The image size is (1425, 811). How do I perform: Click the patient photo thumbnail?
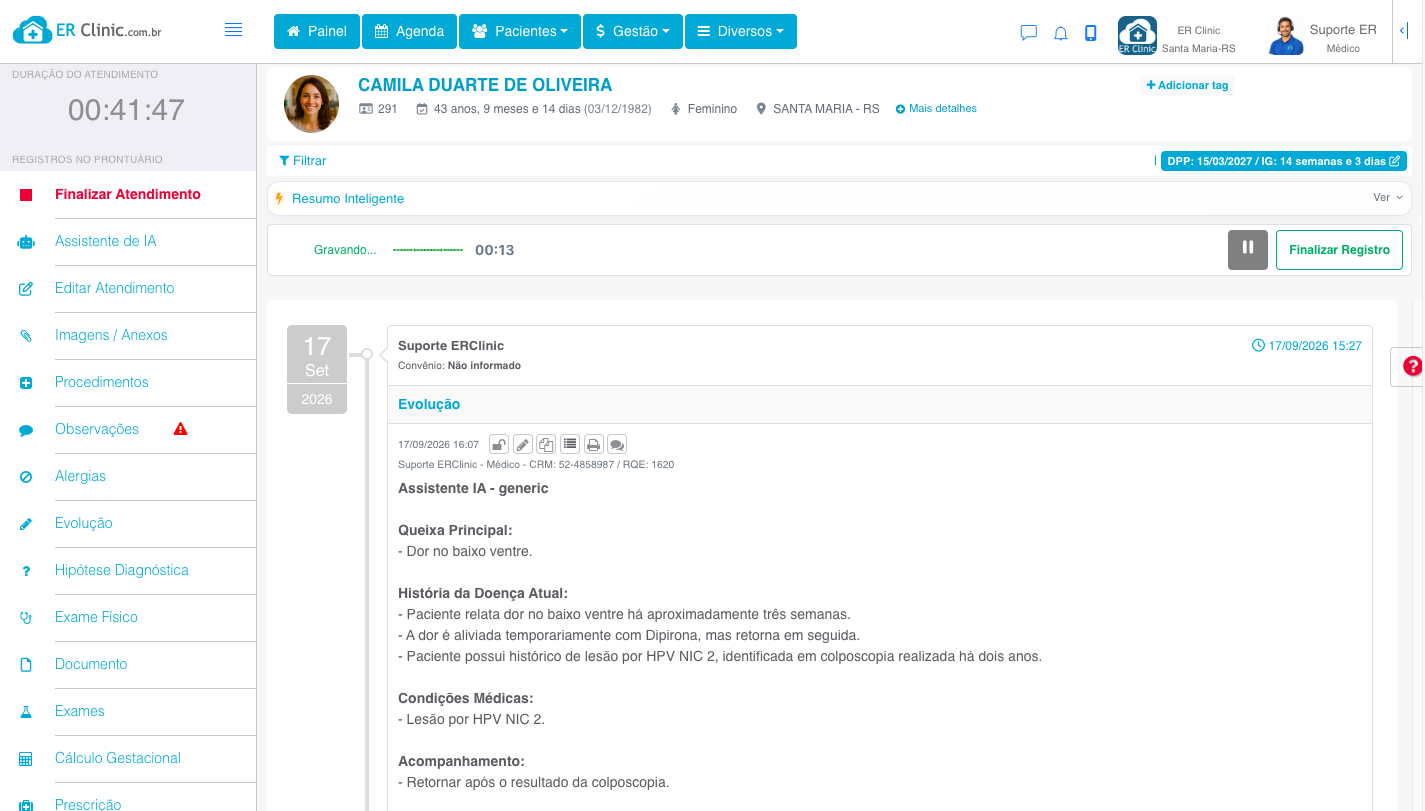click(x=311, y=104)
